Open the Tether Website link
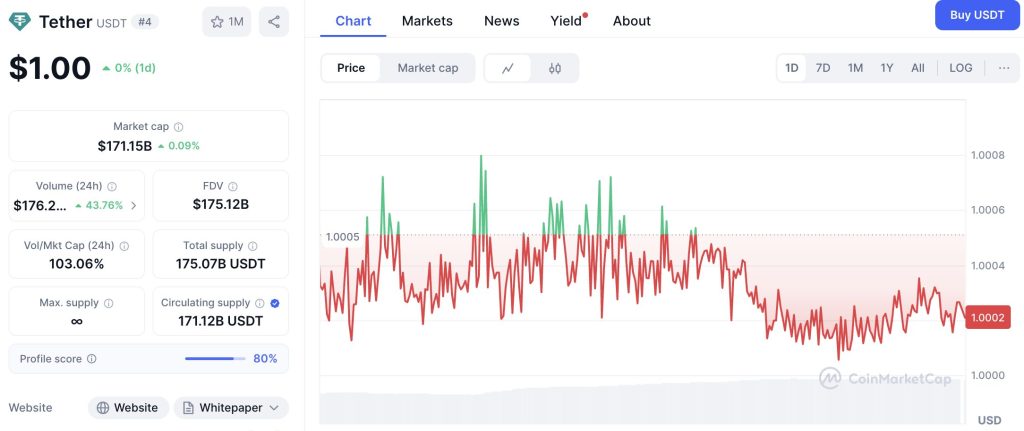The width and height of the screenshot is (1024, 431). click(126, 408)
